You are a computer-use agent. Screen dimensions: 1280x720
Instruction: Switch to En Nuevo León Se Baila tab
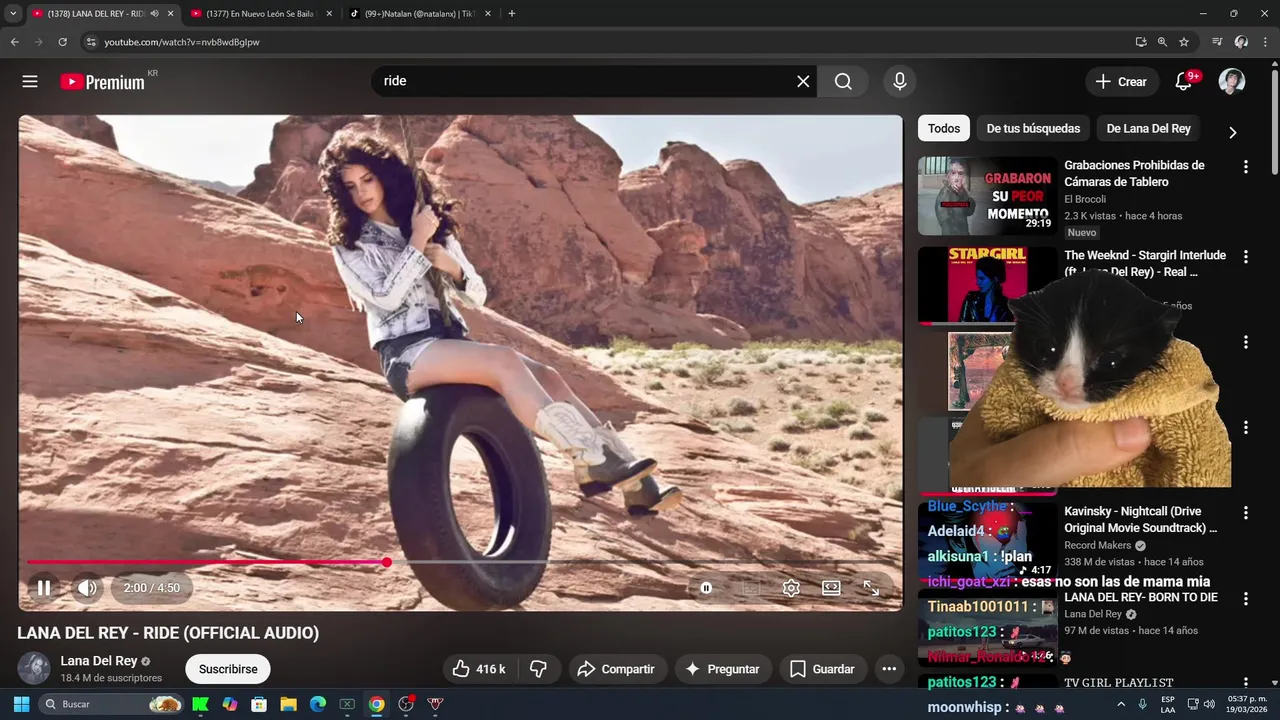[260, 14]
